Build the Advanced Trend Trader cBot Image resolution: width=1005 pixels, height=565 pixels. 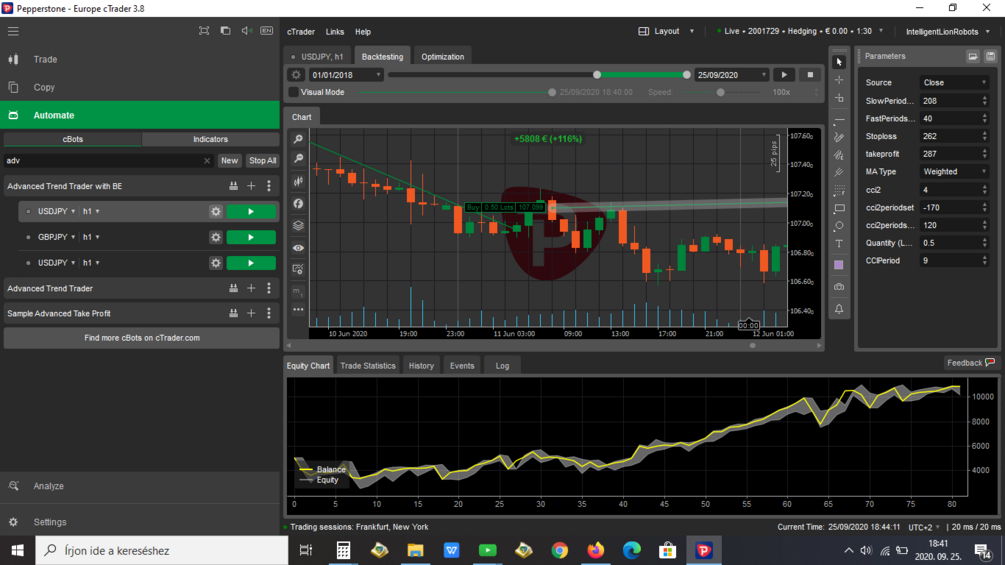pyautogui.click(x=233, y=289)
